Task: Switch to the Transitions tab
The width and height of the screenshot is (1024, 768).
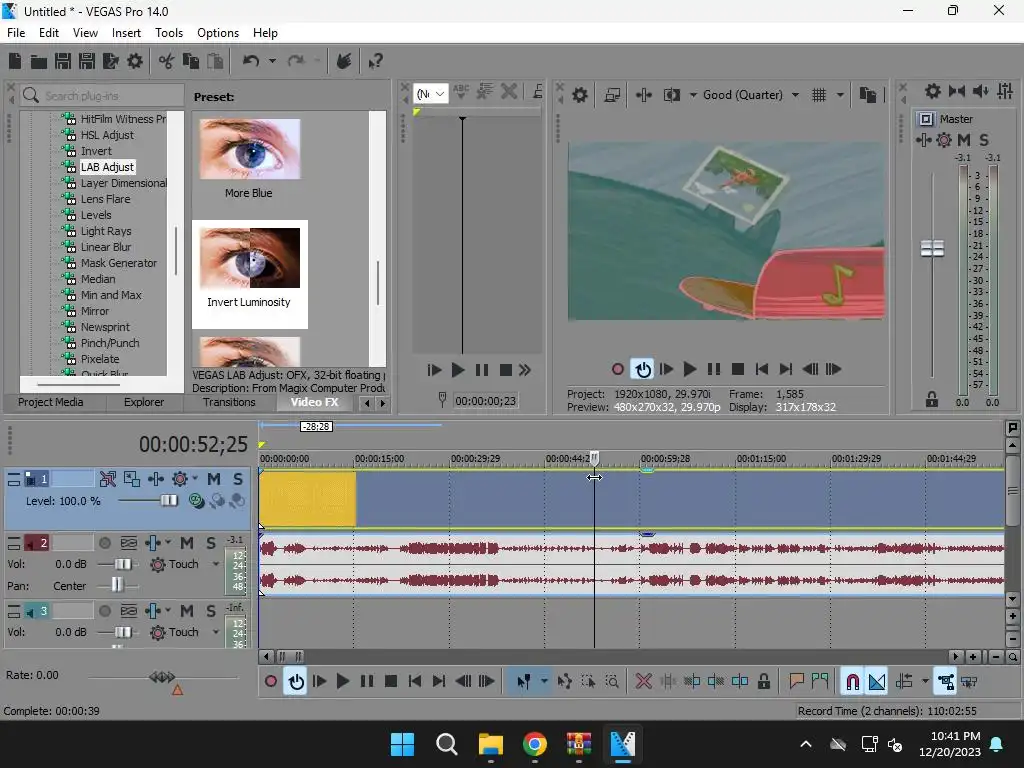Action: click(x=229, y=402)
